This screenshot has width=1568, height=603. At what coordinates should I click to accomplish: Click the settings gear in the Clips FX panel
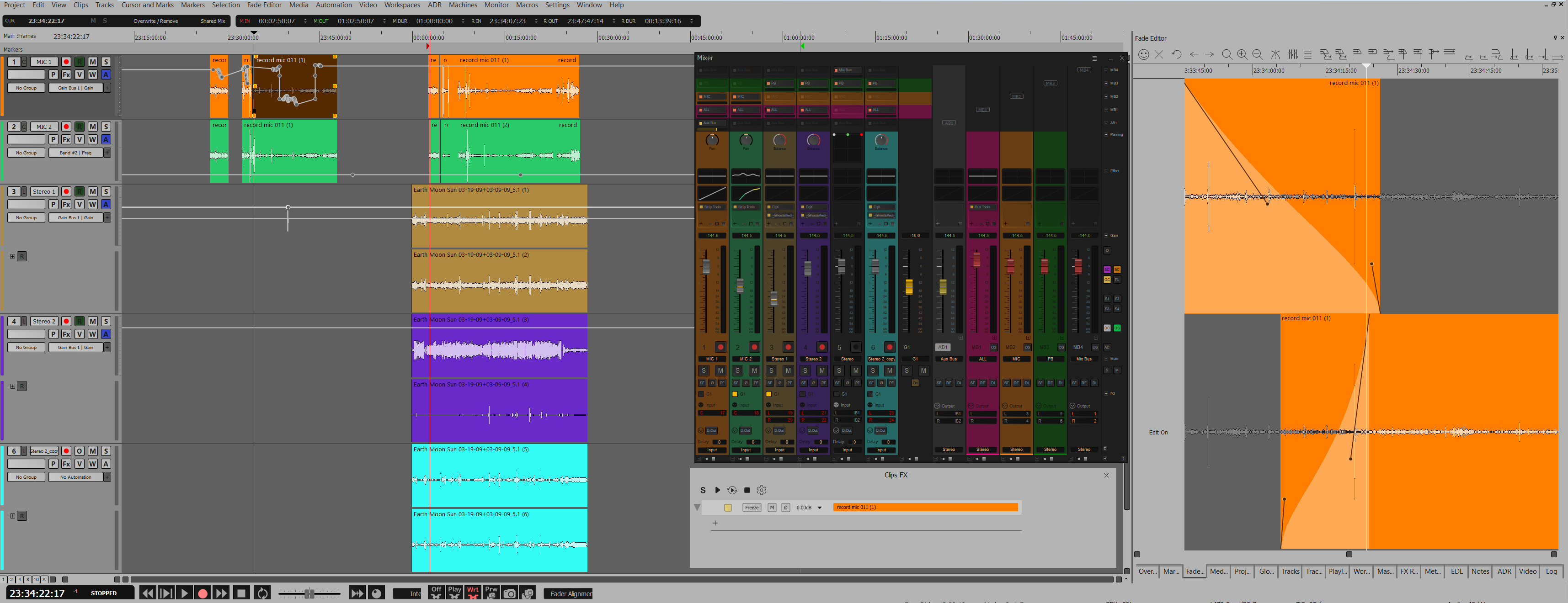[x=761, y=490]
